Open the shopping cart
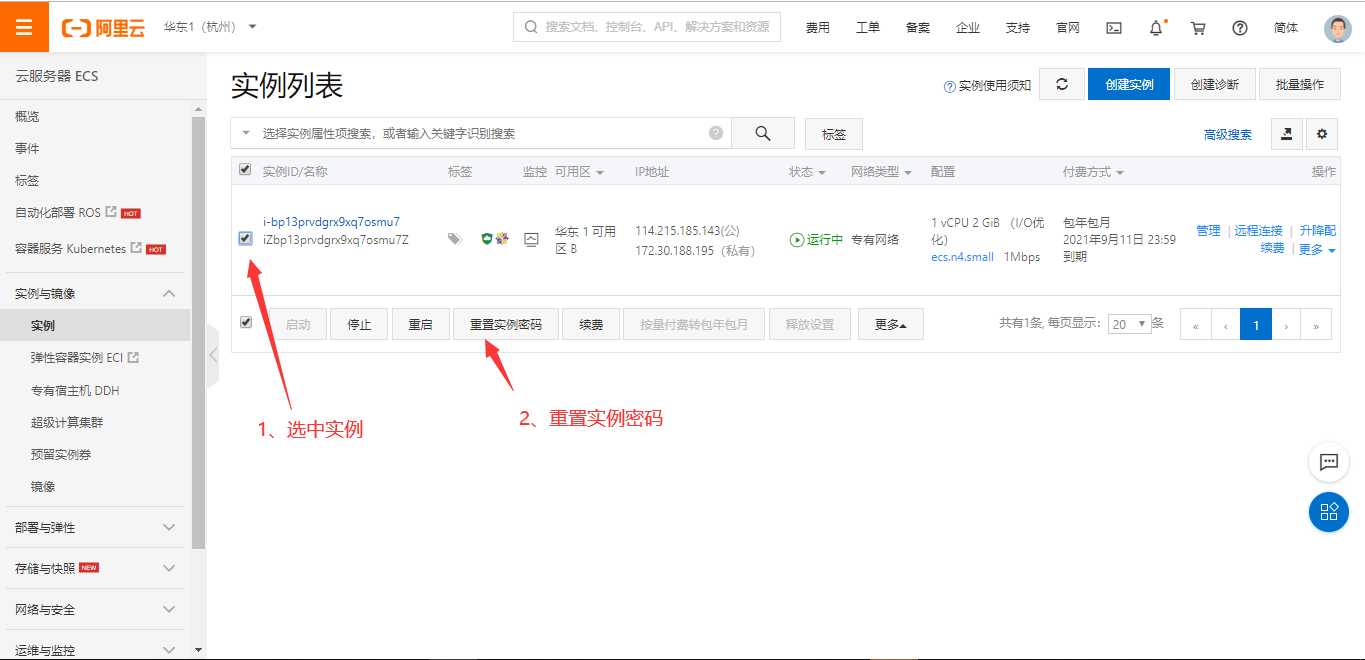Screen dimensions: 1365x660 pos(1197,27)
